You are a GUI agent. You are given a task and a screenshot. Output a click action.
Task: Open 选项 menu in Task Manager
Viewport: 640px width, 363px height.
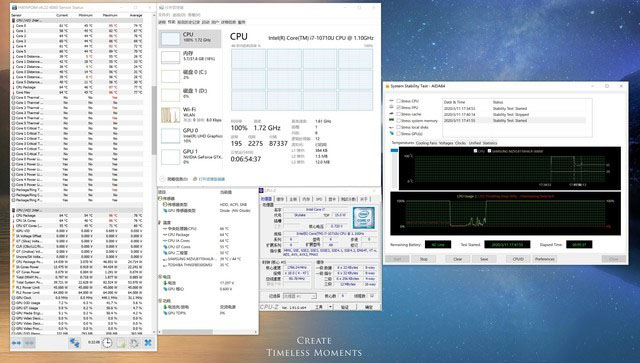pos(178,15)
